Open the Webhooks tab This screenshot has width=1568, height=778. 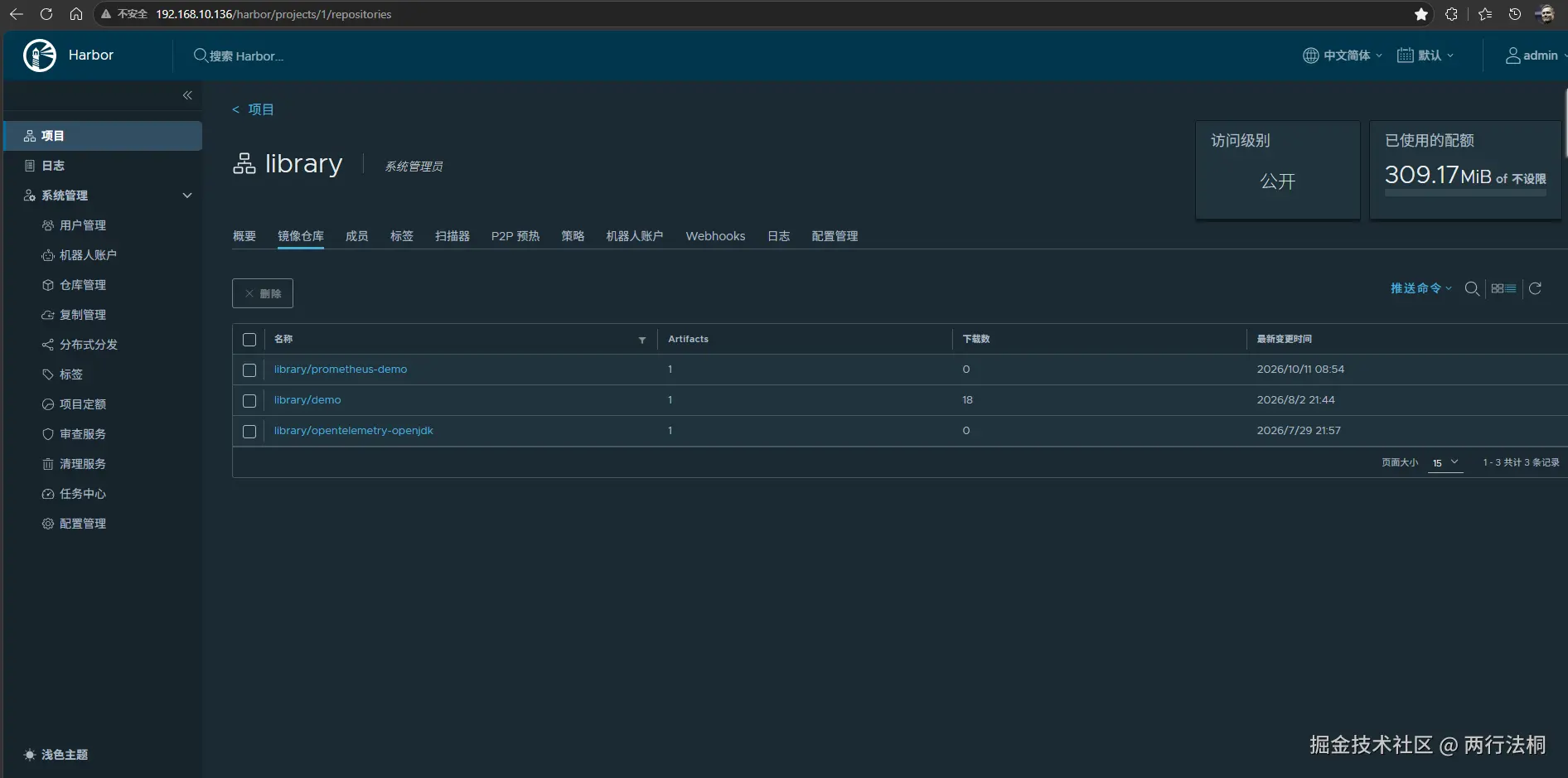tap(715, 236)
